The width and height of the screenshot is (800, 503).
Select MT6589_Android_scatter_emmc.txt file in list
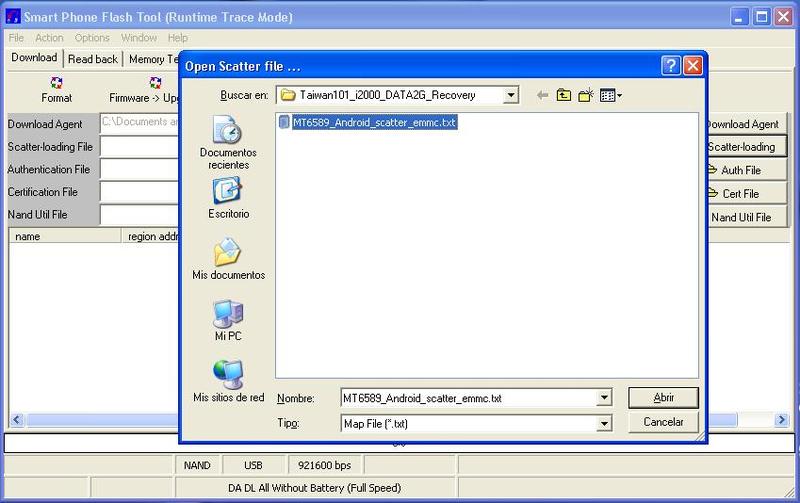point(368,122)
